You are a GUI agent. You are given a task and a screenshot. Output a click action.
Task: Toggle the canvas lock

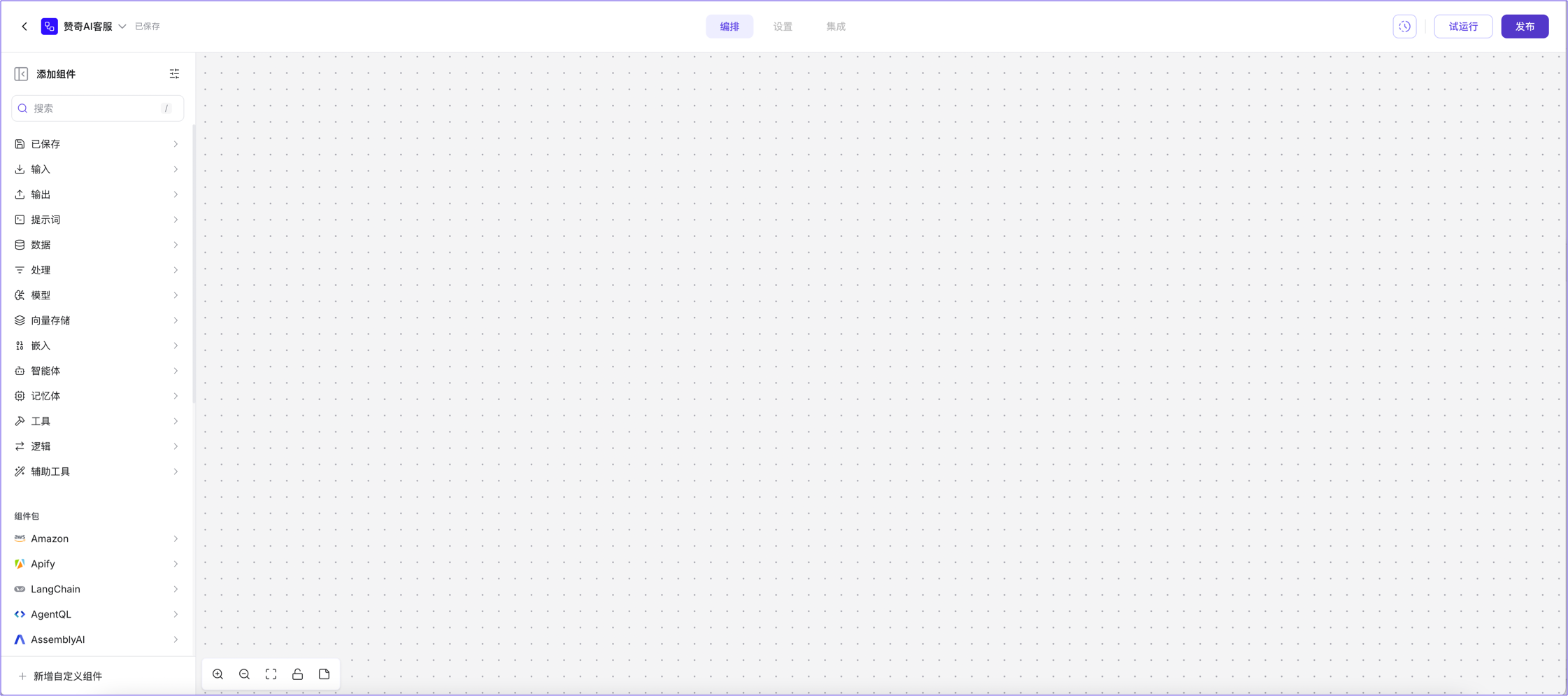tap(298, 674)
